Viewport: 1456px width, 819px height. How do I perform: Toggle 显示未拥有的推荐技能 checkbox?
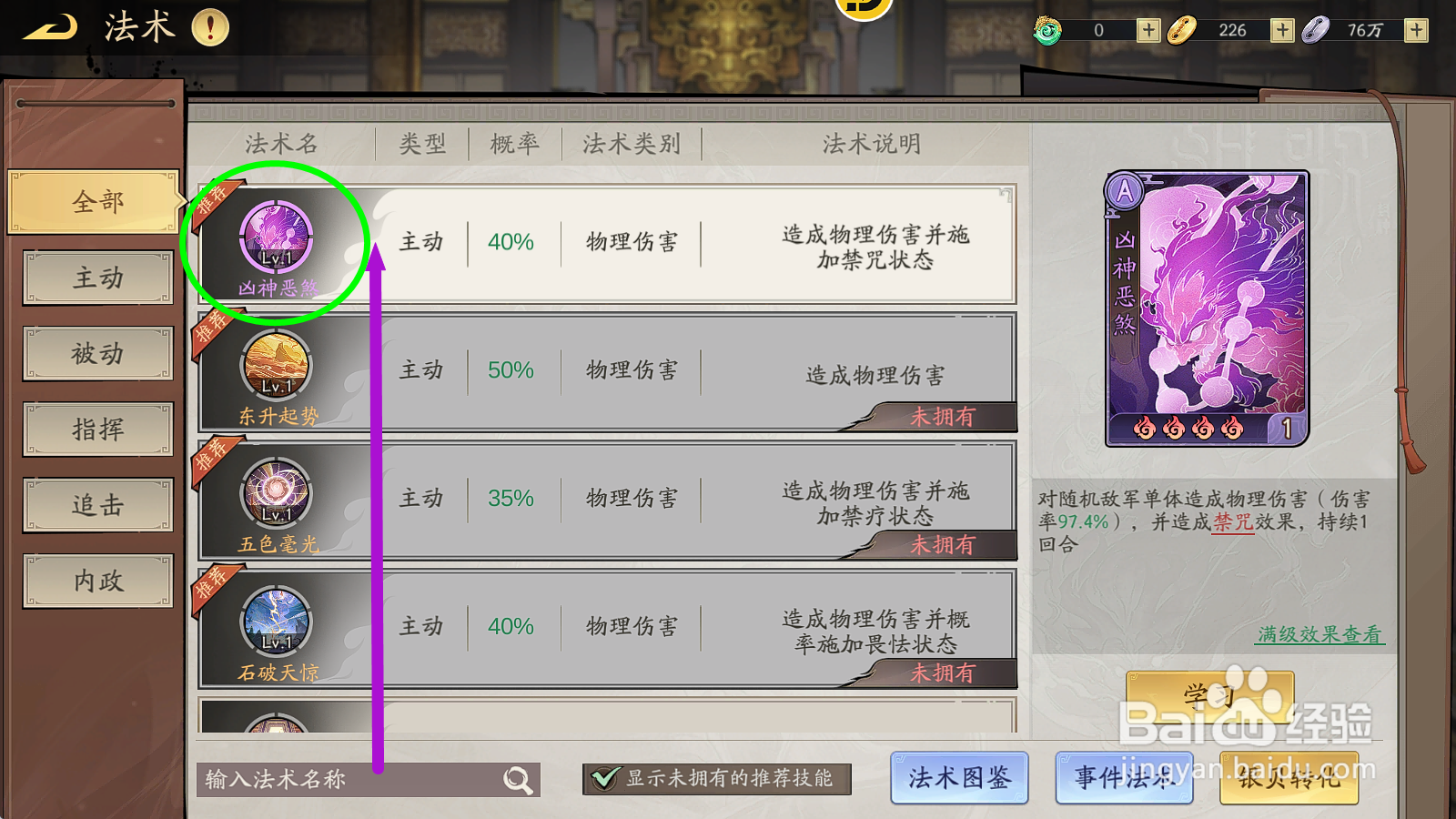point(604,779)
